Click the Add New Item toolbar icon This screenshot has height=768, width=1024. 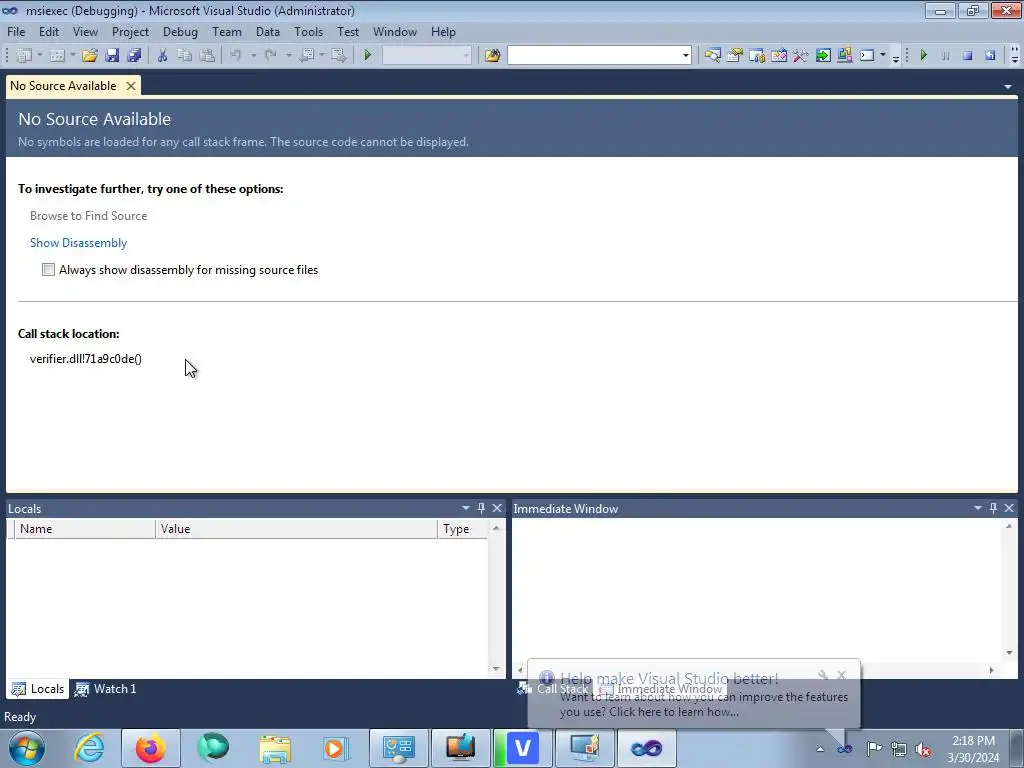coord(57,56)
